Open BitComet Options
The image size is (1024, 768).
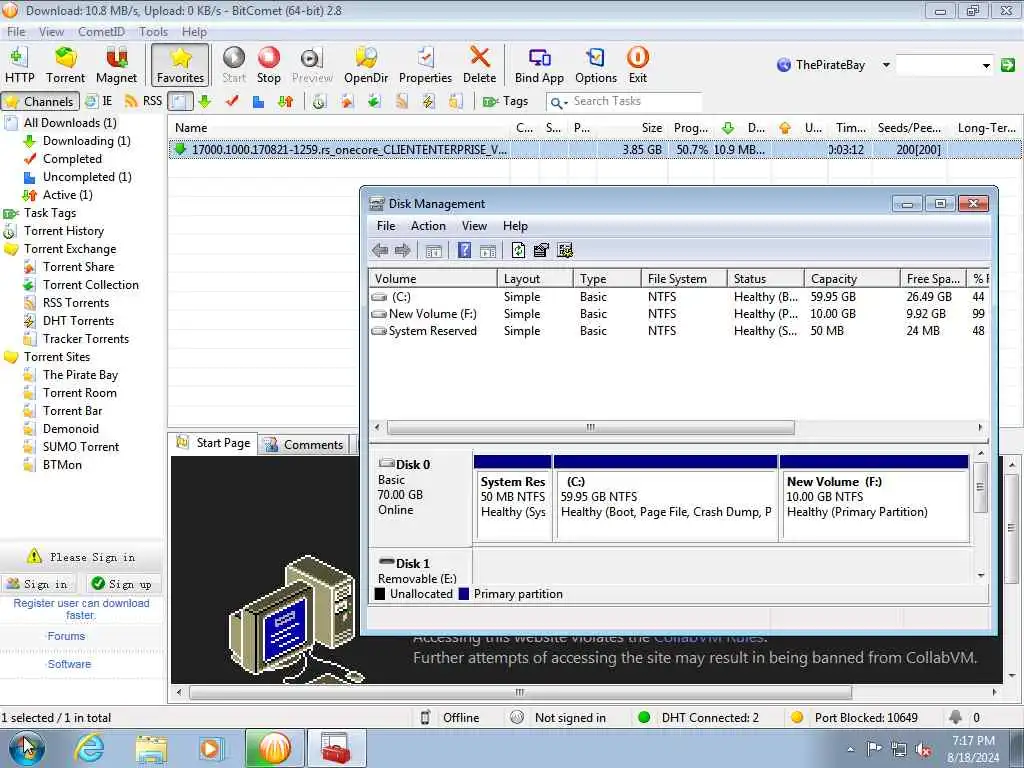[596, 65]
